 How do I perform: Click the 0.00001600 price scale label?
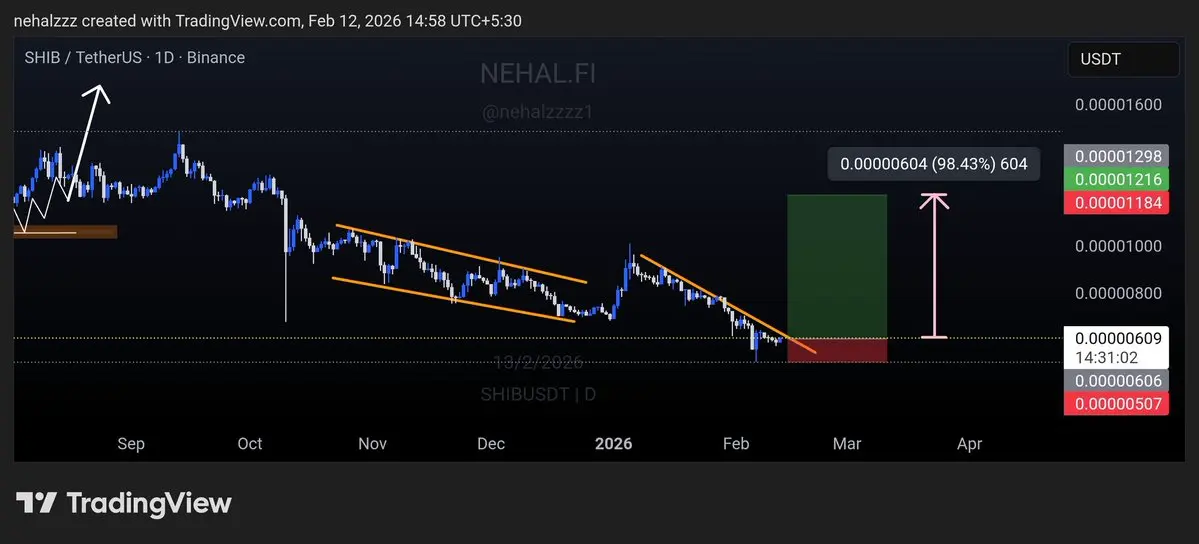click(1118, 105)
